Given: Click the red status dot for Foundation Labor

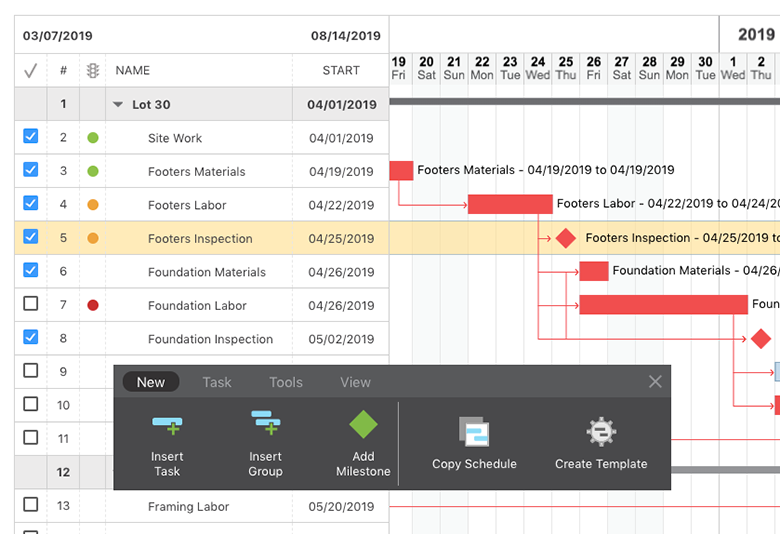Looking at the screenshot, I should 93,305.
